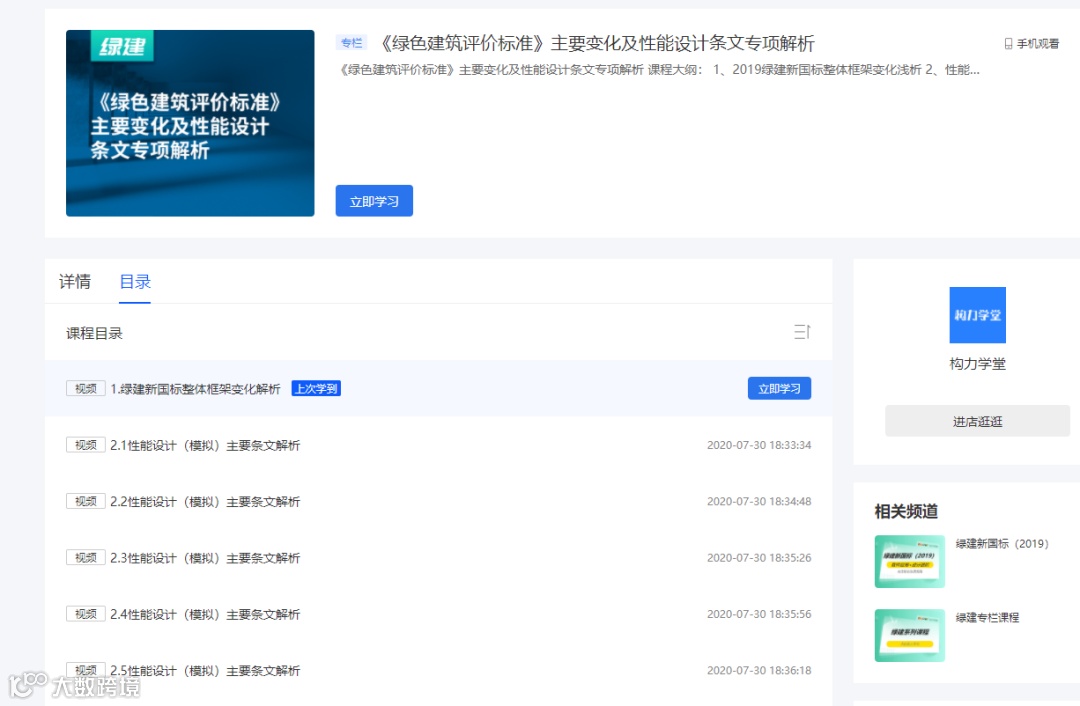
Task: Select the 目录 tab
Action: [x=135, y=282]
